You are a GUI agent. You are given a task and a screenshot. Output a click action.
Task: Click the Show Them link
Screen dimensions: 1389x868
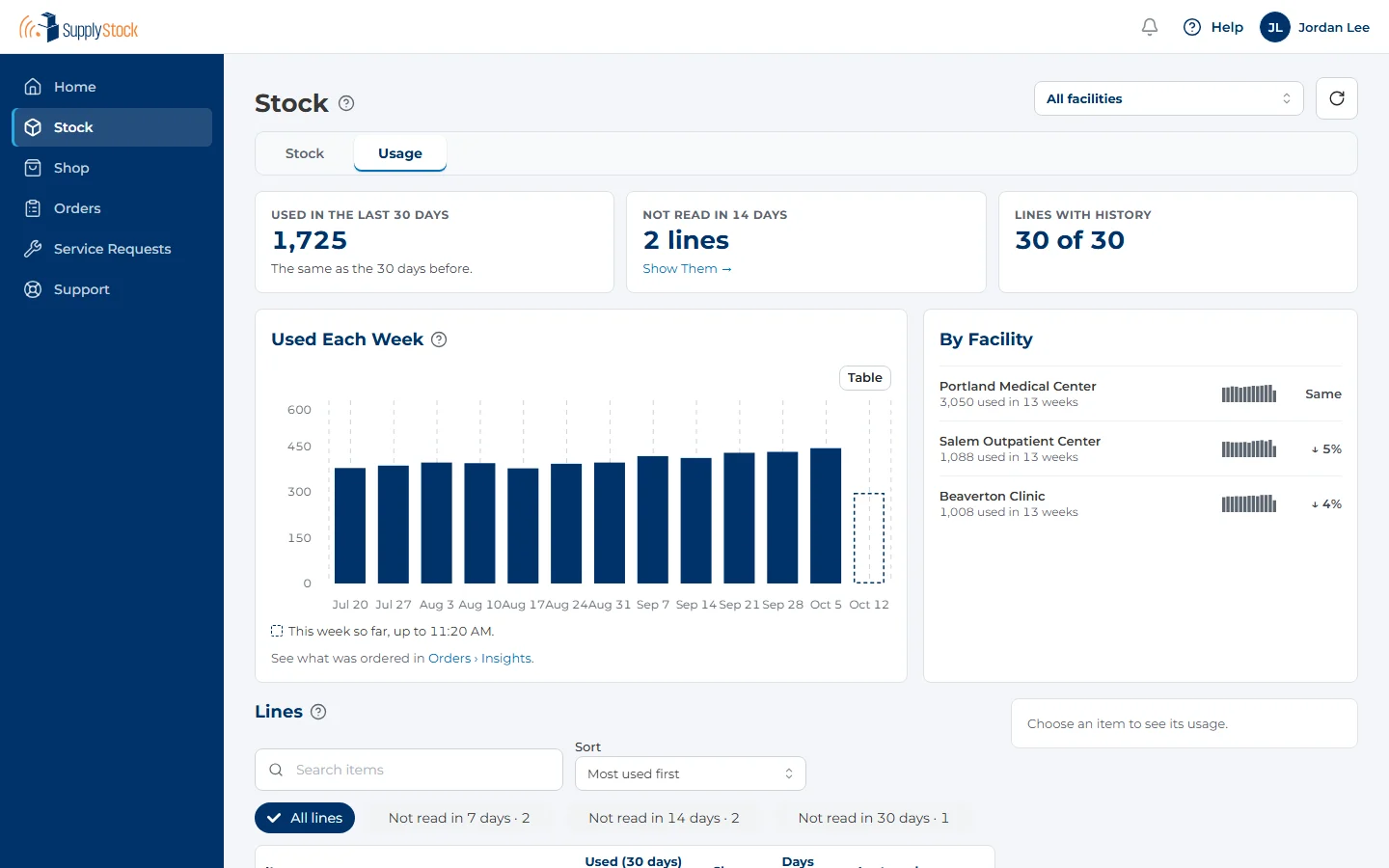pos(687,269)
